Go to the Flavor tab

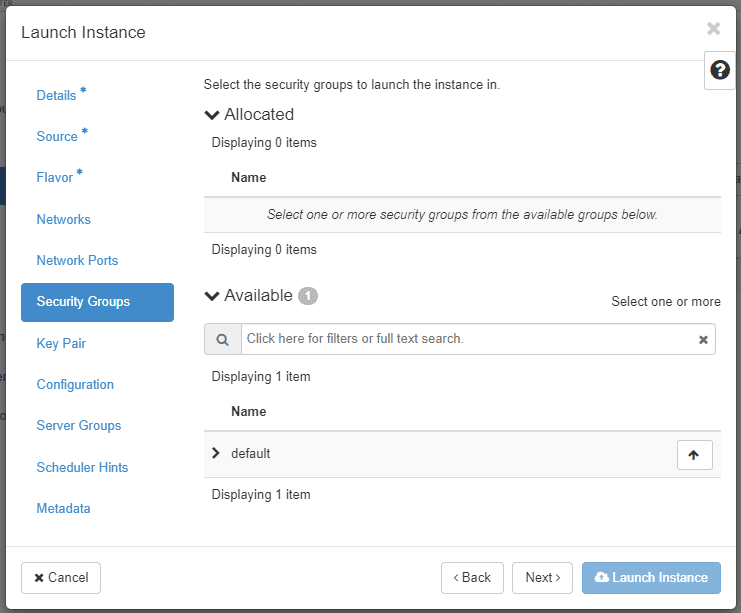pyautogui.click(x=55, y=177)
